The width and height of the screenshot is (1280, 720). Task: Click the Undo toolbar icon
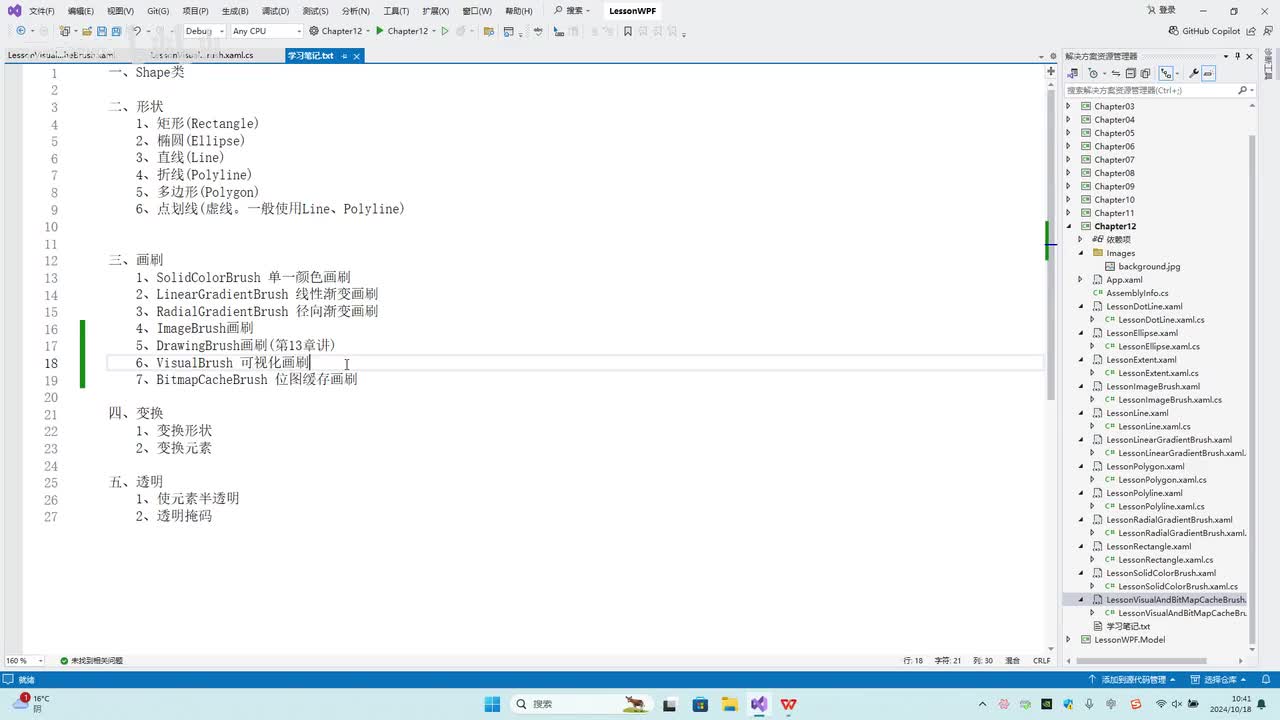(138, 31)
